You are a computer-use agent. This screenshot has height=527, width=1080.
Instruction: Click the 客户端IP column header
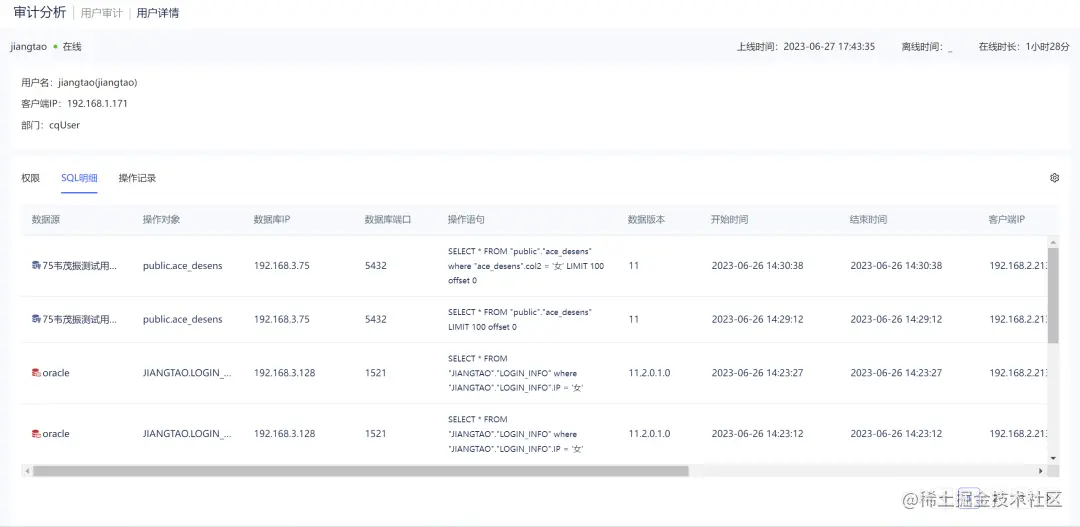coord(1007,220)
